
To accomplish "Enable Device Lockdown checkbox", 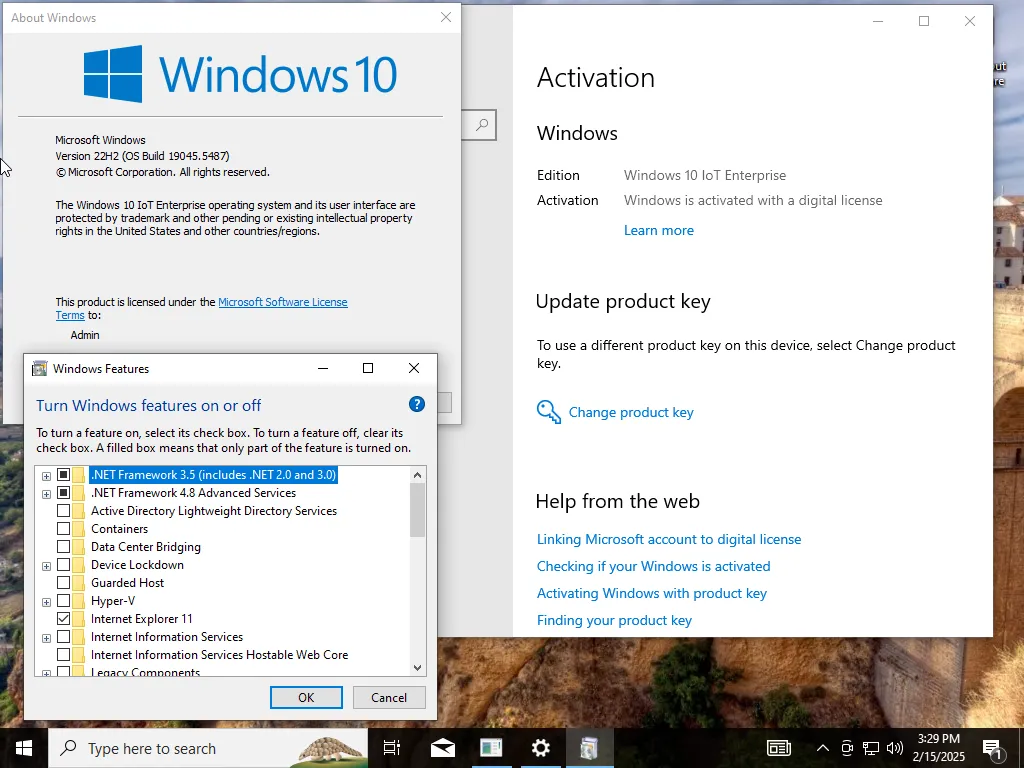I will click(63, 564).
